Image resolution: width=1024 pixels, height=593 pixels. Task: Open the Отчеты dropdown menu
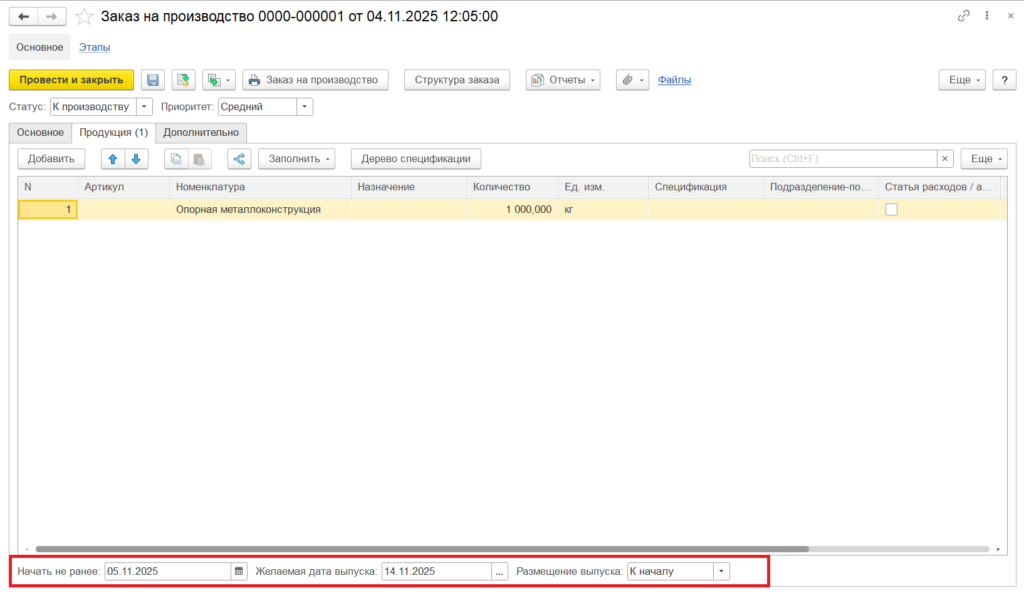(563, 80)
